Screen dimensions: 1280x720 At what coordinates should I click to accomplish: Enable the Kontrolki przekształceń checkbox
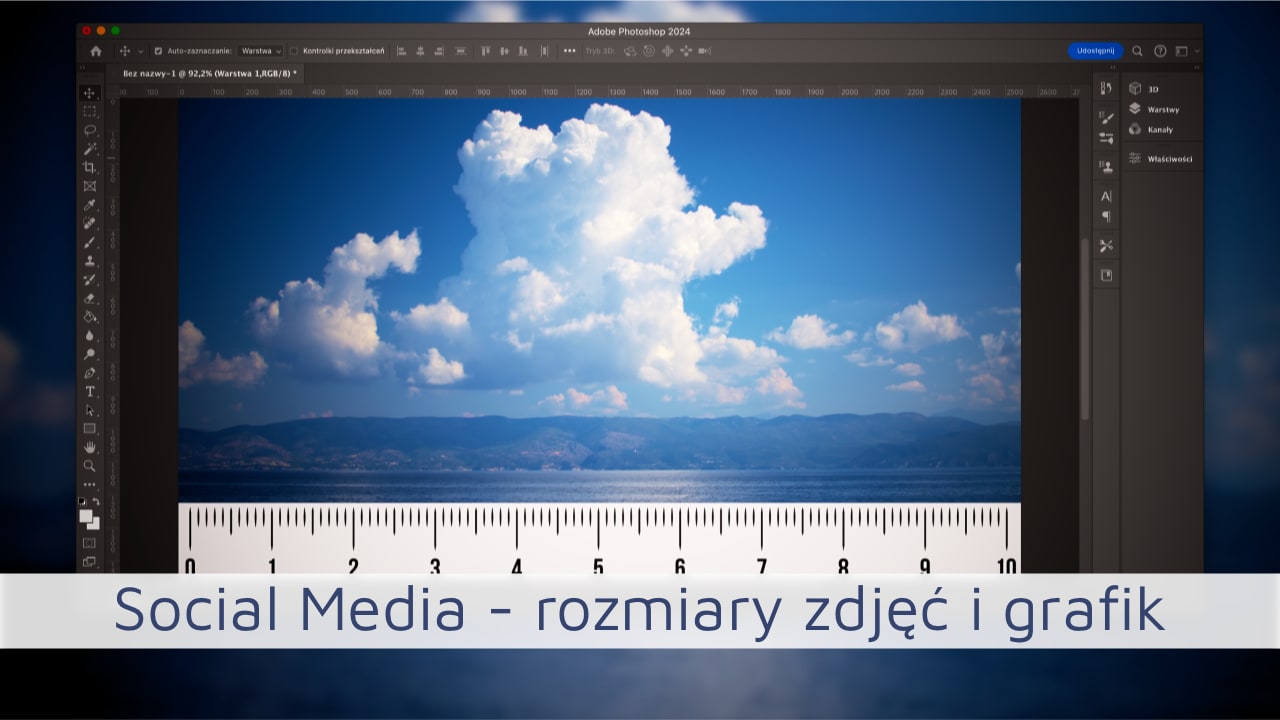tap(294, 51)
